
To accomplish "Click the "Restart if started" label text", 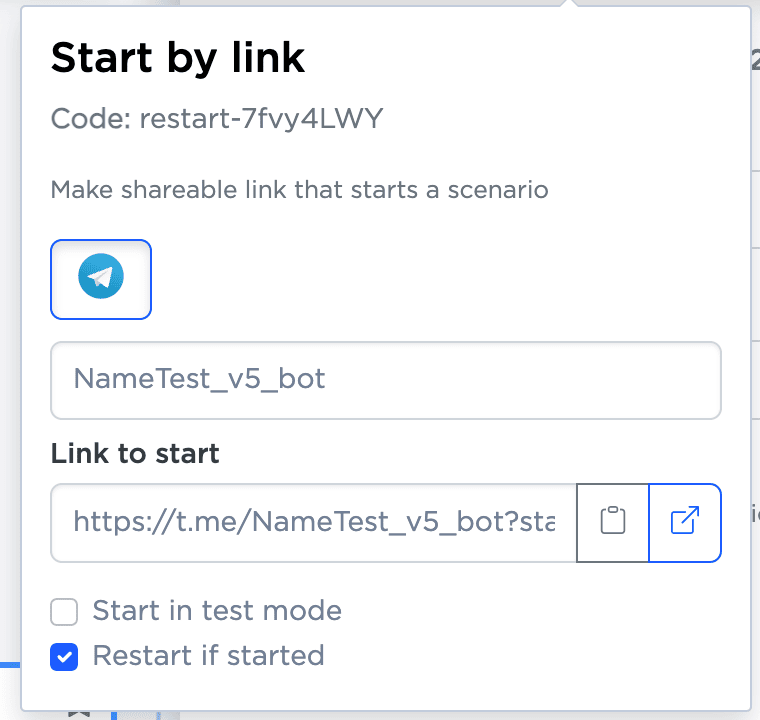I will 208,656.
